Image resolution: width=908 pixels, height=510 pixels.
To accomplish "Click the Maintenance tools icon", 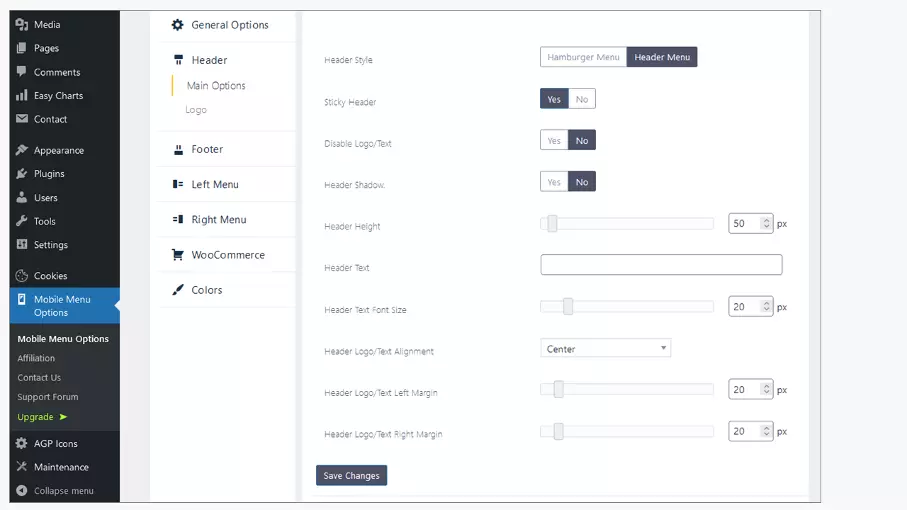I will click(x=22, y=467).
